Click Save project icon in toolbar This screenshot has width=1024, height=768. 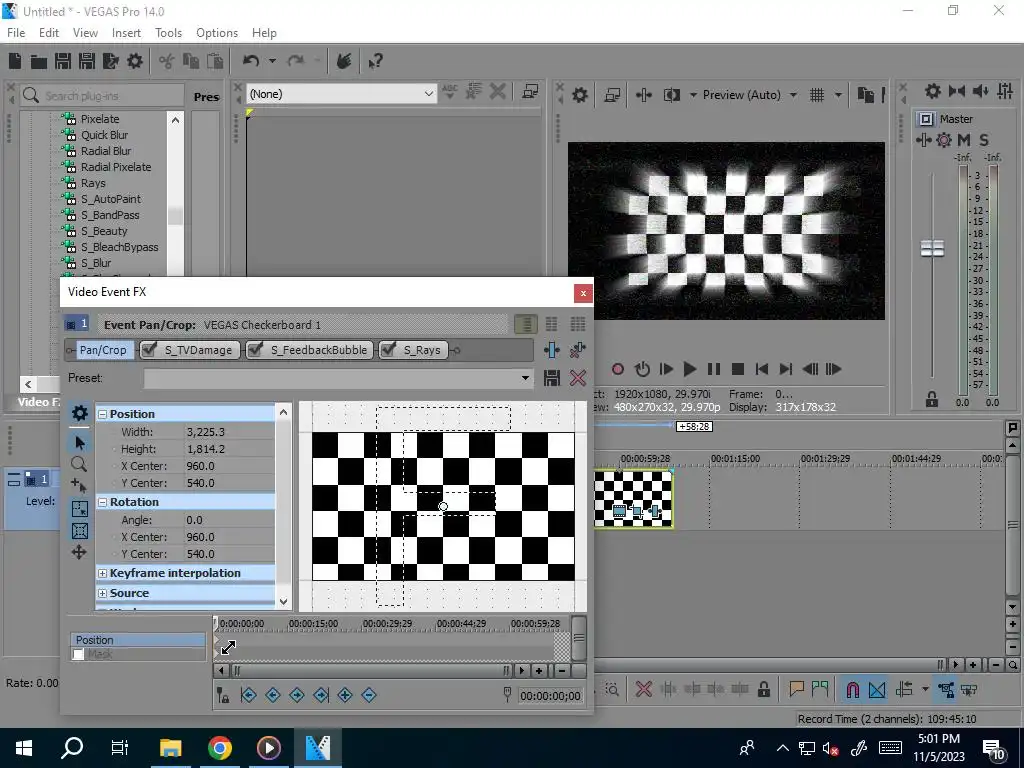pos(63,61)
